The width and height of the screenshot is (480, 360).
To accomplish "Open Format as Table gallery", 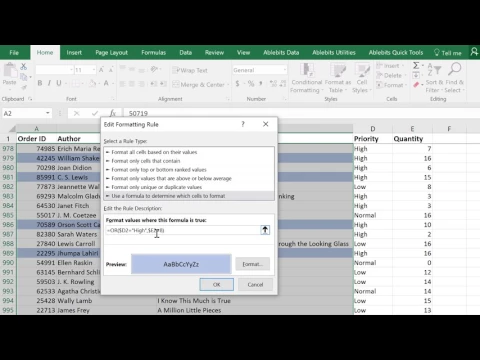I will [x=338, y=79].
